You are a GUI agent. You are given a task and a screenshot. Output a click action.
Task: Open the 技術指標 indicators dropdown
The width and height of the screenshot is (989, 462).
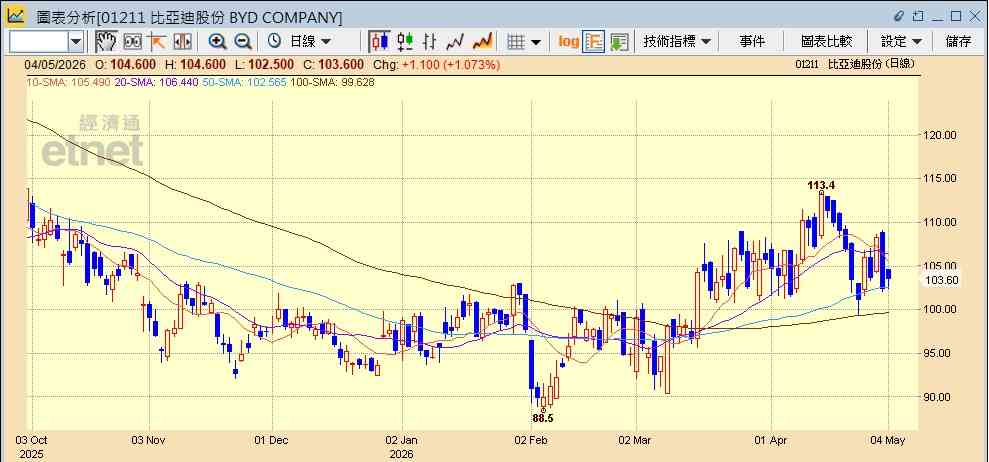(x=677, y=42)
